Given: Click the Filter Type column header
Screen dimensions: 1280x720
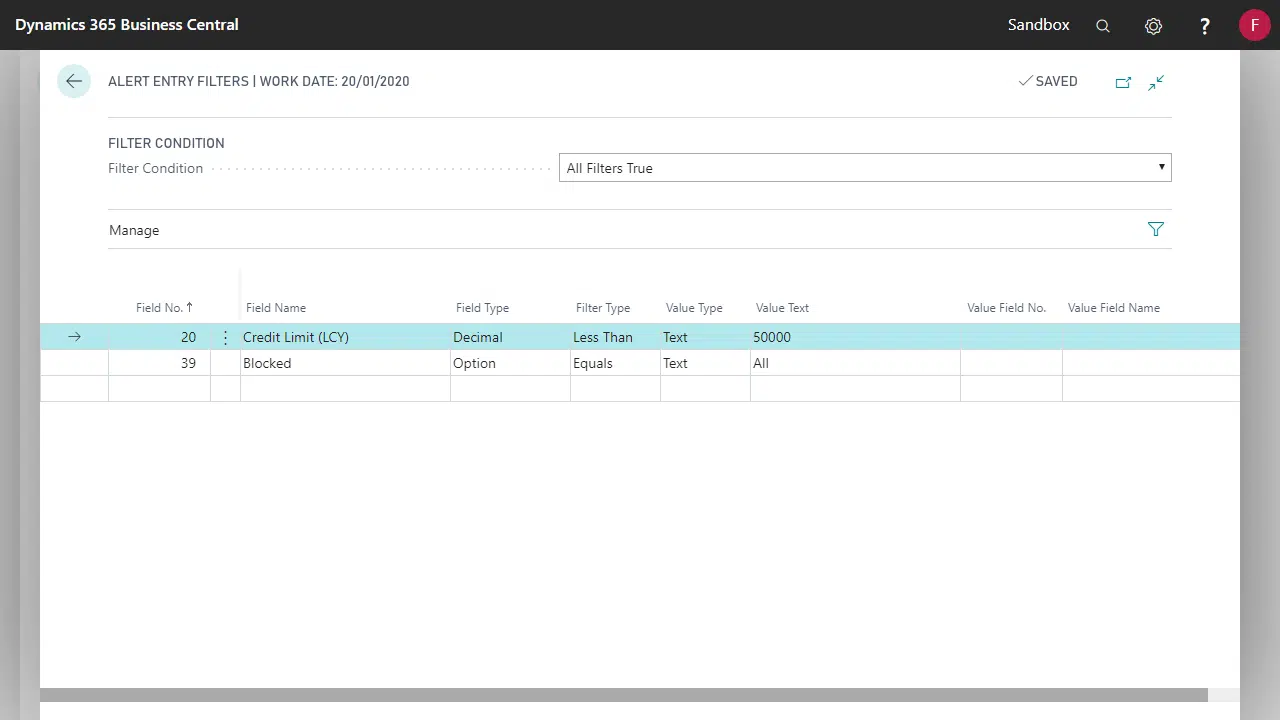Looking at the screenshot, I should tap(602, 308).
